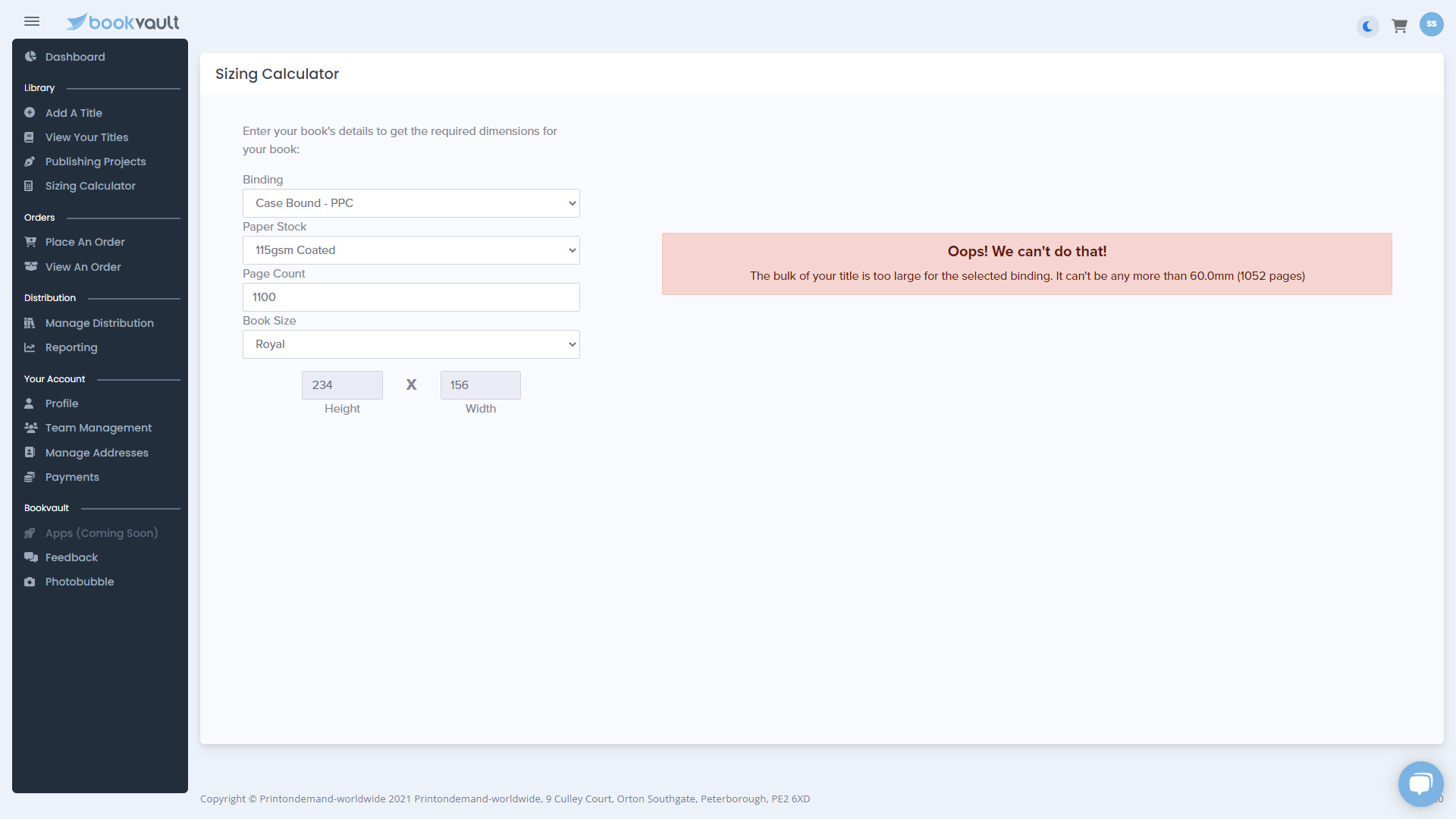1456x819 pixels.
Task: Open the hamburger menu to collapse sidebar
Action: click(x=32, y=21)
